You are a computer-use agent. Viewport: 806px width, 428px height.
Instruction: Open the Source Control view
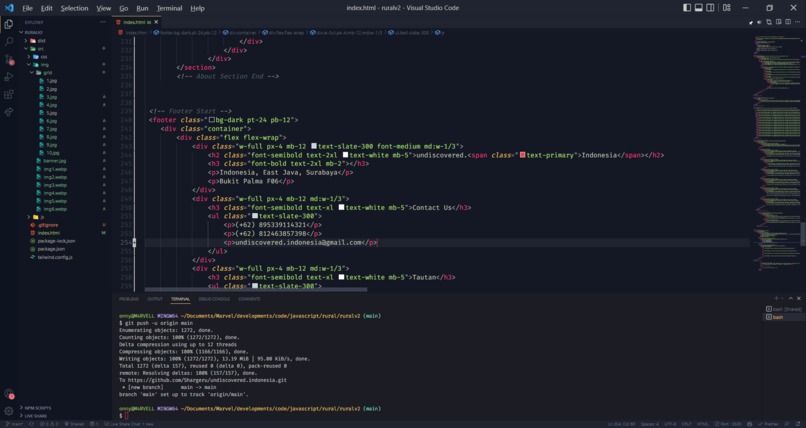[9, 59]
